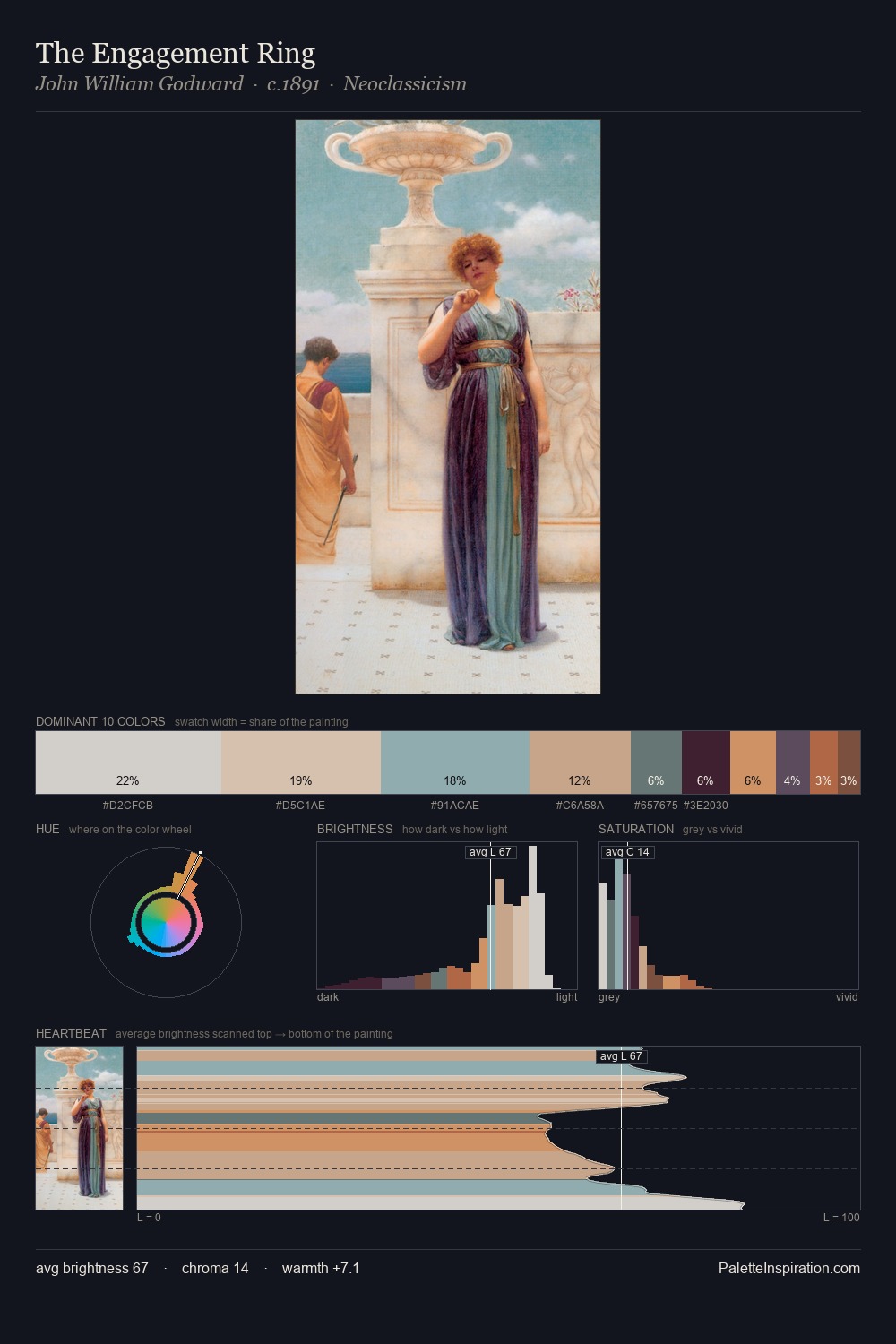Select the 18% blue-grey swatch
Screen dimensions: 896x1344
pyautogui.click(x=455, y=762)
